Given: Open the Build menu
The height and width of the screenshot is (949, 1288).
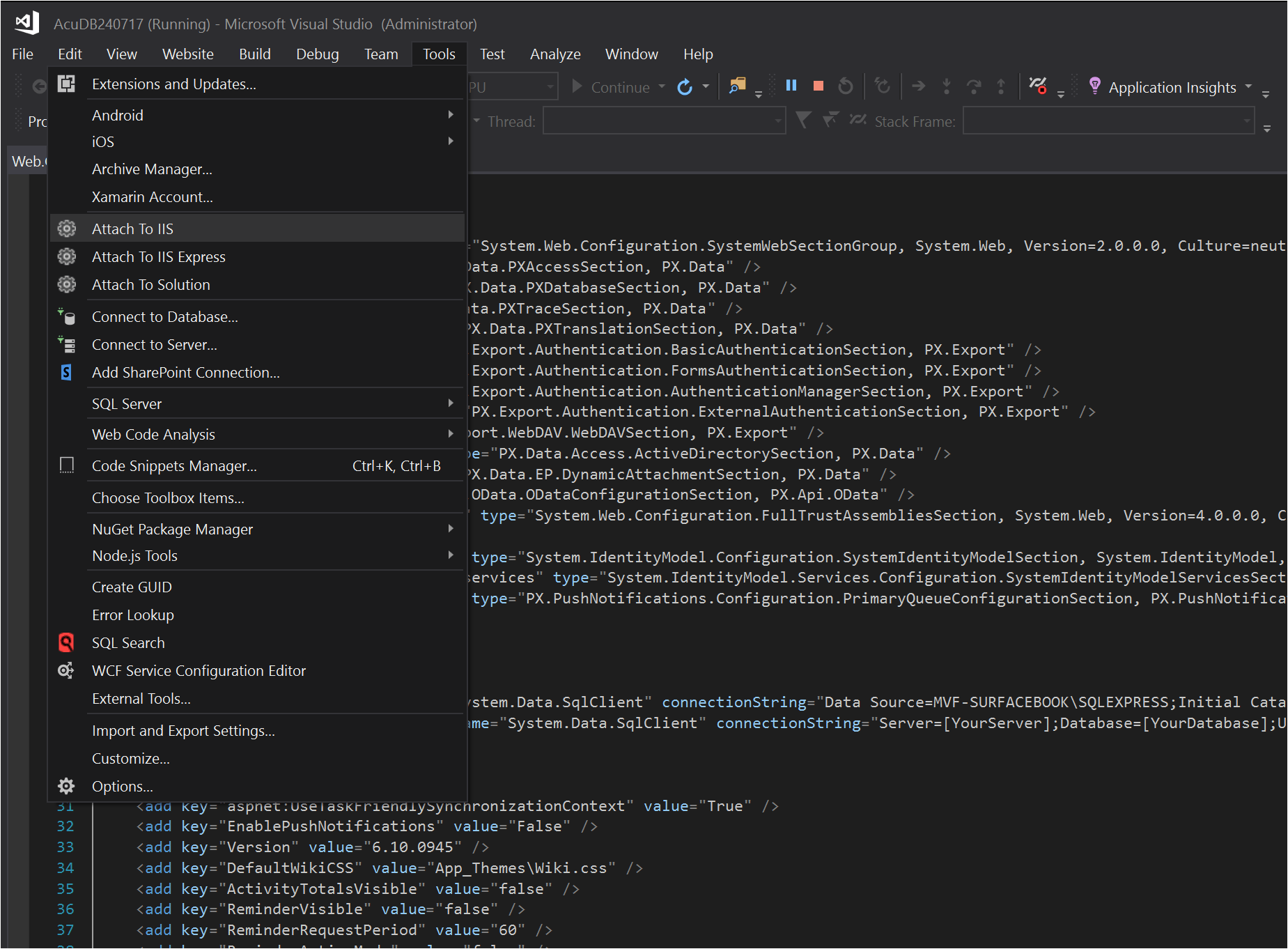Looking at the screenshot, I should (x=255, y=54).
